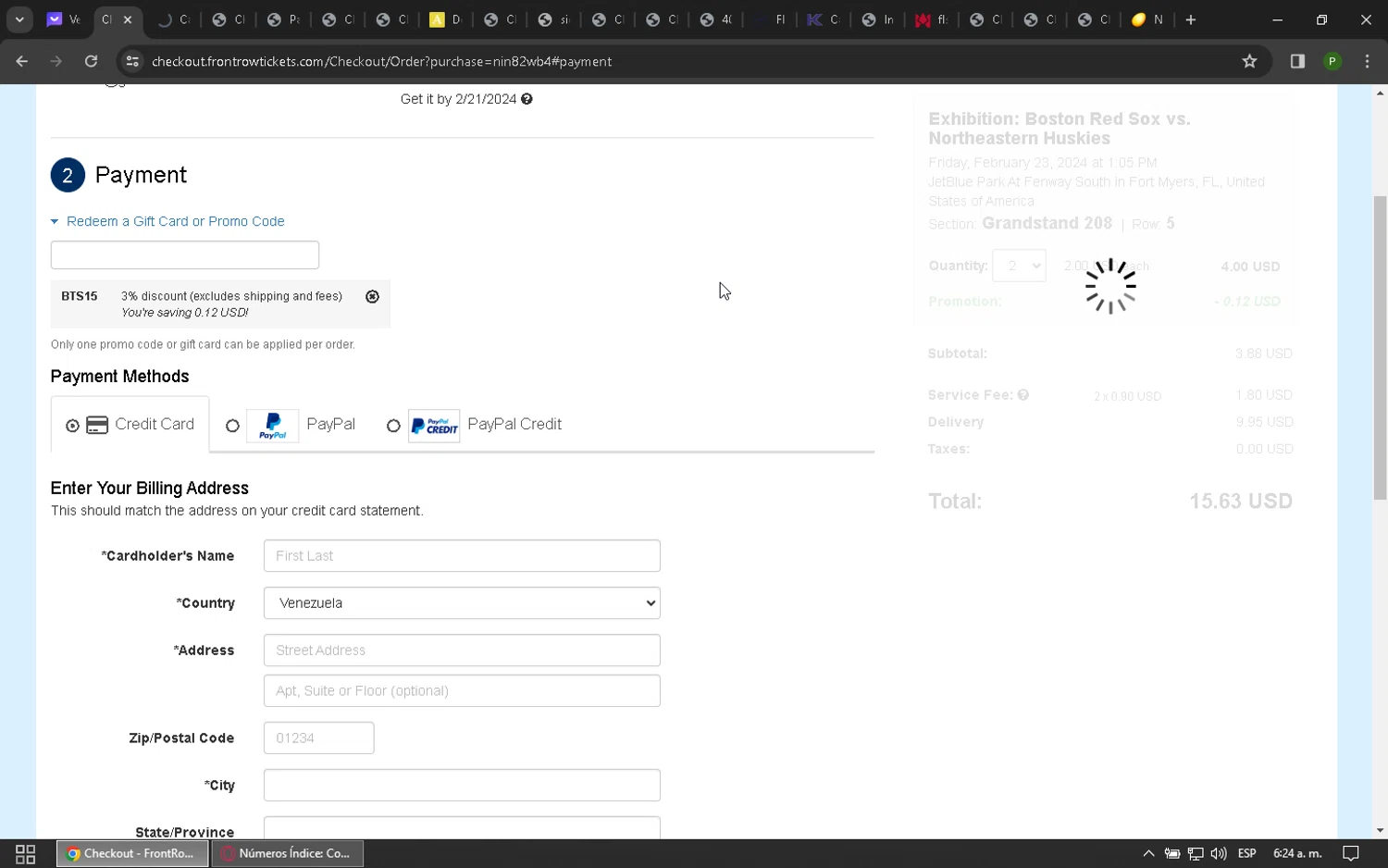The image size is (1388, 868).
Task: Select the Credit Card radio button
Action: click(x=72, y=426)
